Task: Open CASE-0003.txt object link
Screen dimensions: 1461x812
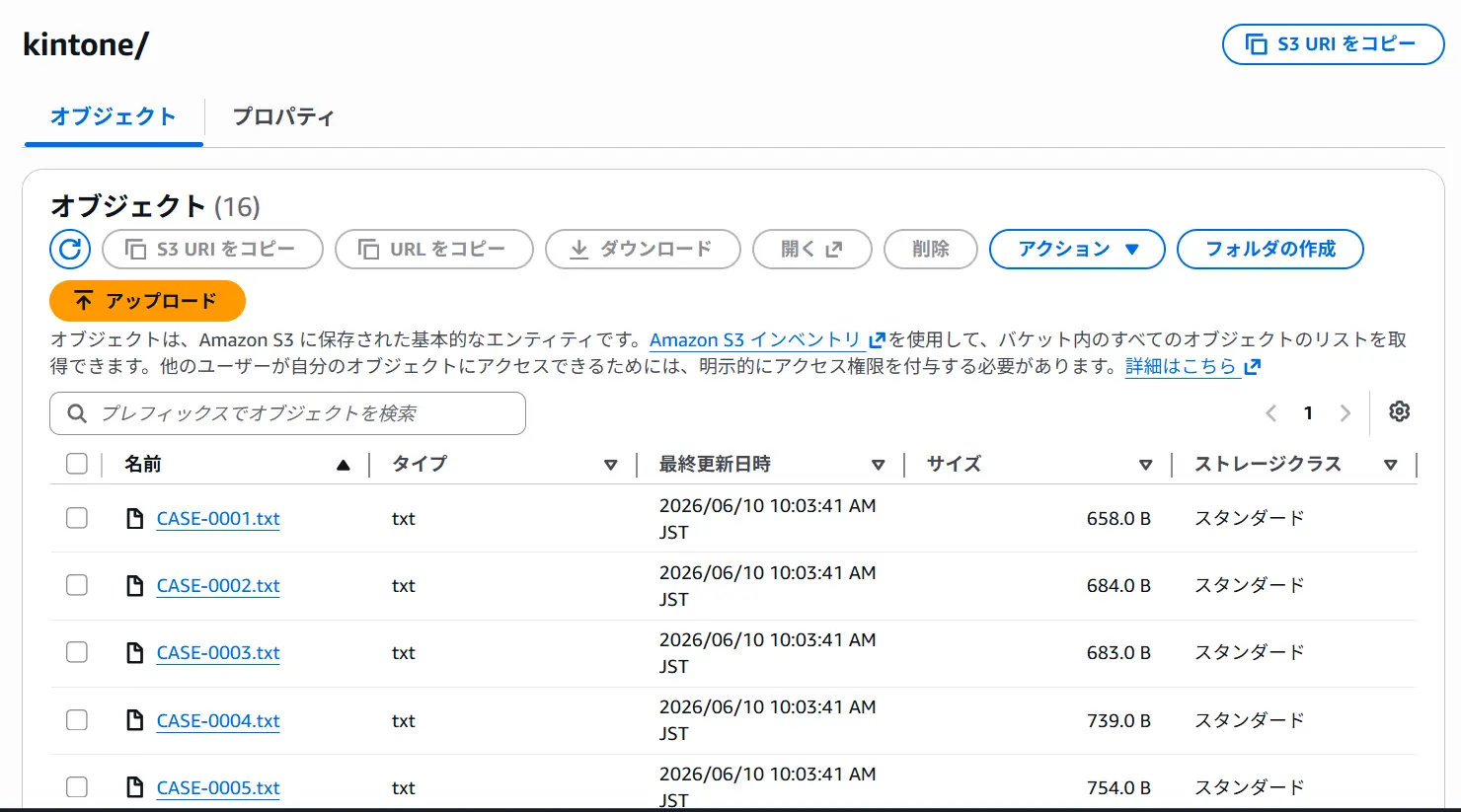Action: pos(218,653)
